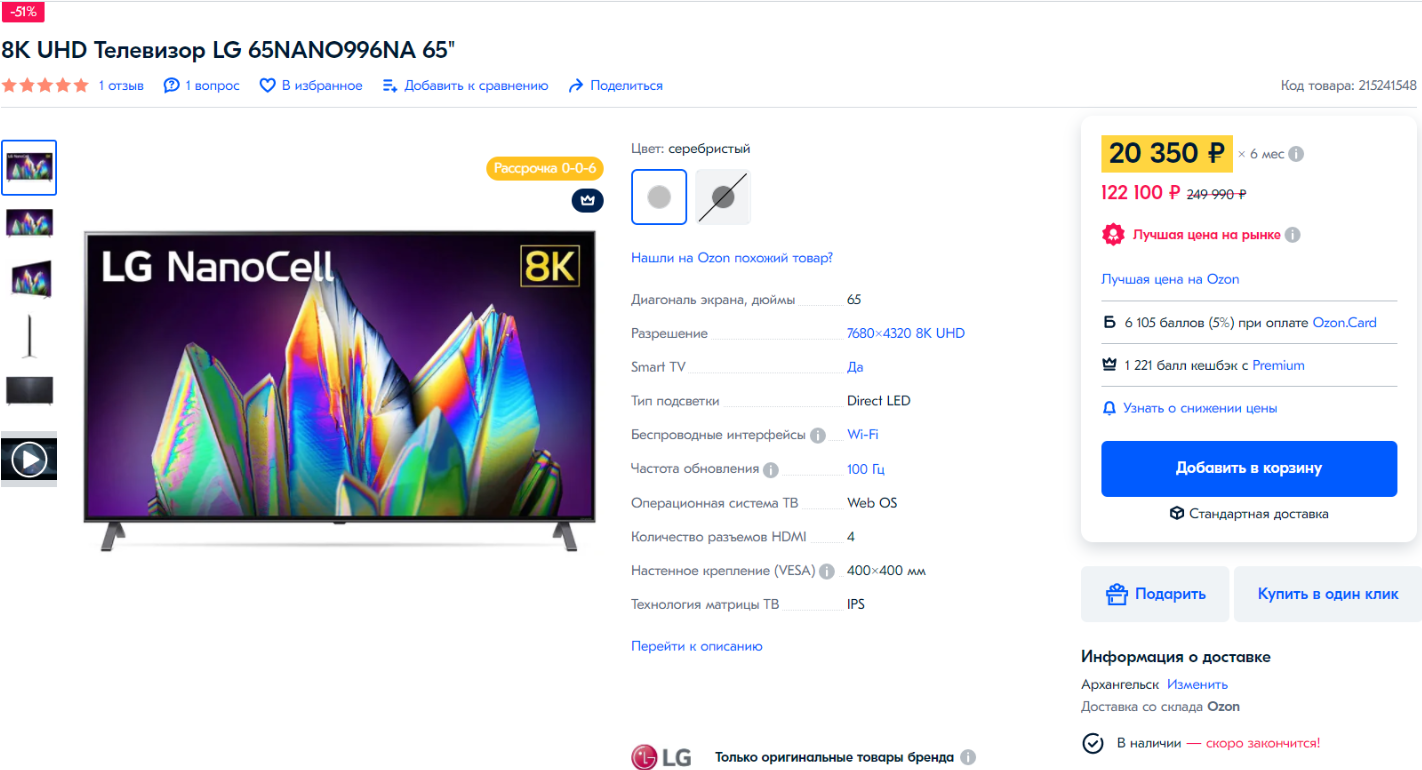1422x770 pixels.
Task: Open the Перейти к описанию link
Action: click(x=697, y=646)
